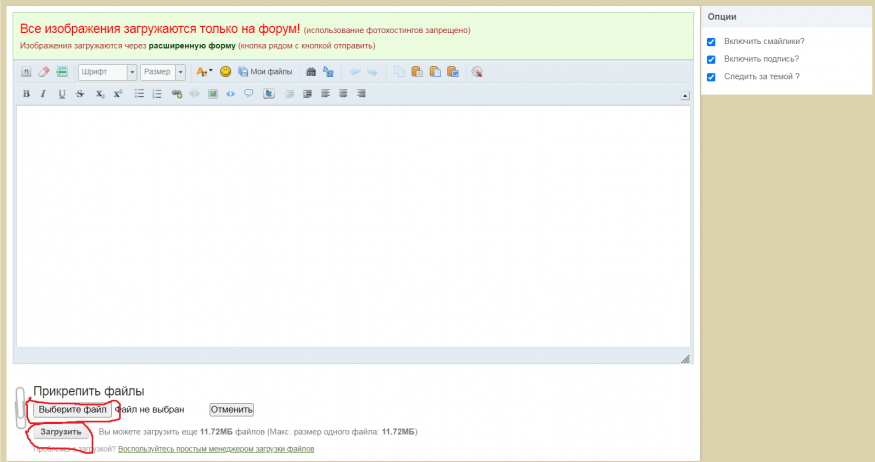
Task: Toggle Включить смайлики checkbox
Action: [711, 41]
